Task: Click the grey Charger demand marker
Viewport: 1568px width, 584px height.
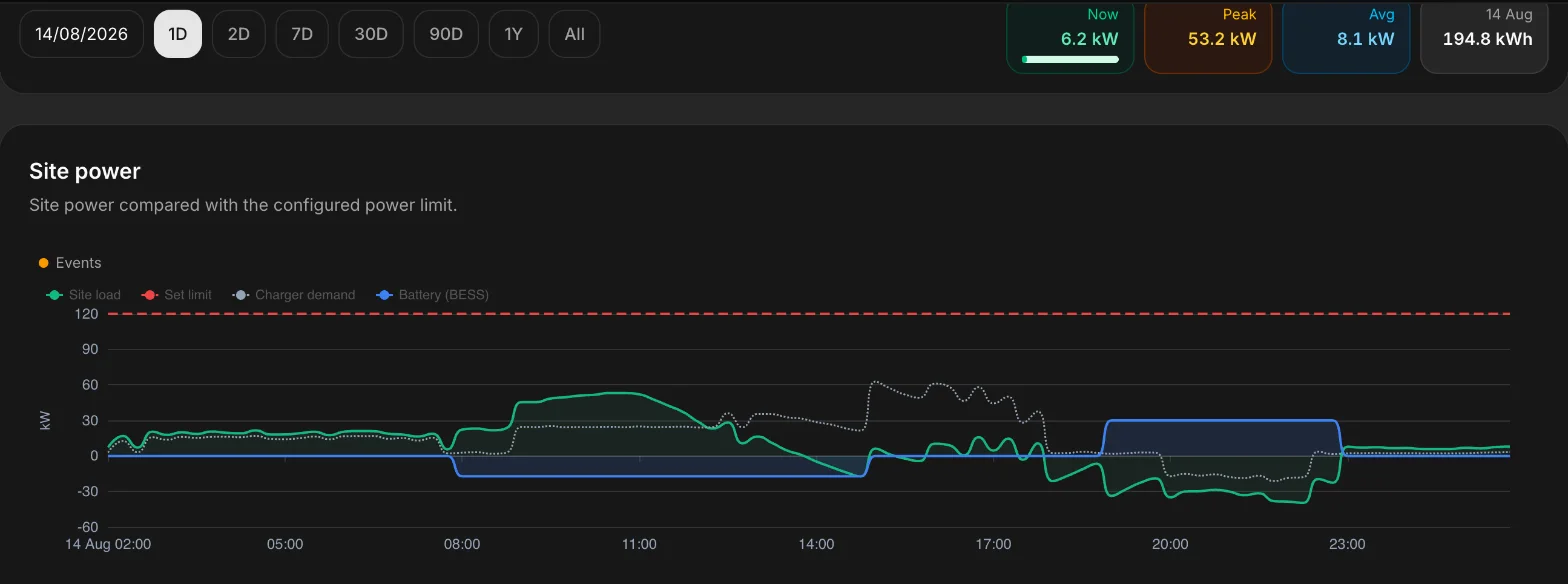Action: (240, 295)
